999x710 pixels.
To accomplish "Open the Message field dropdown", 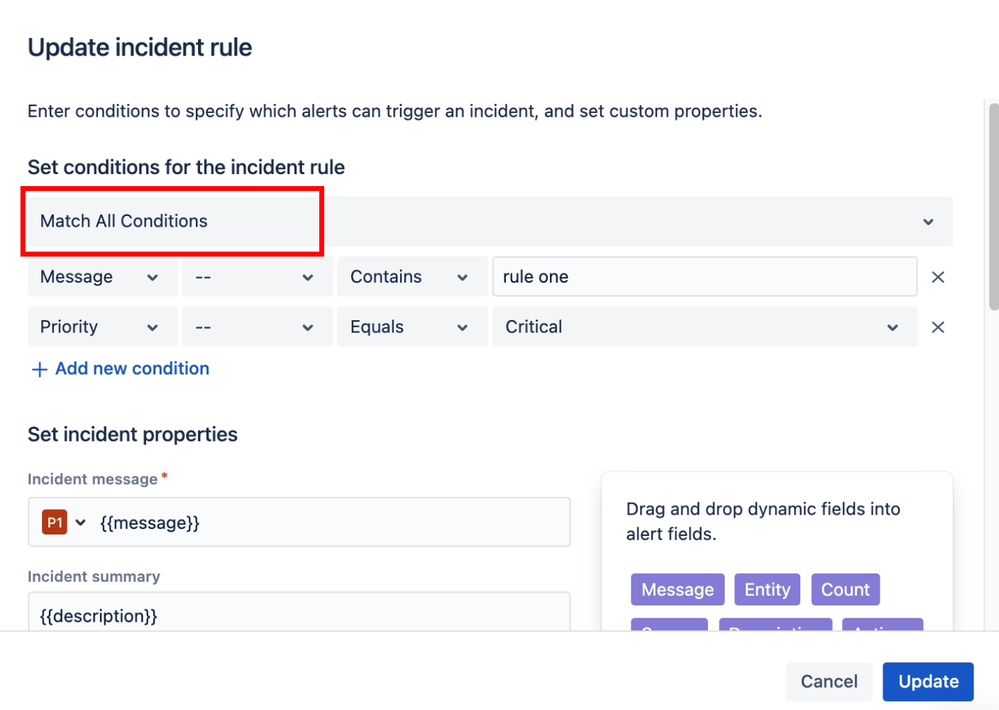I will (x=100, y=277).
